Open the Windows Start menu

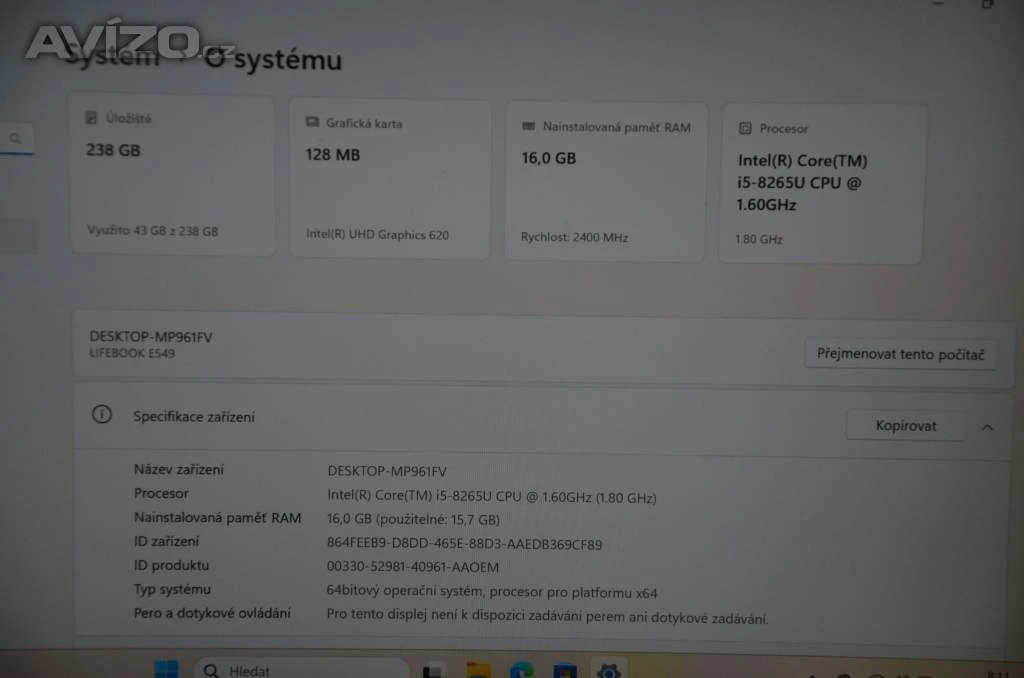(166, 669)
